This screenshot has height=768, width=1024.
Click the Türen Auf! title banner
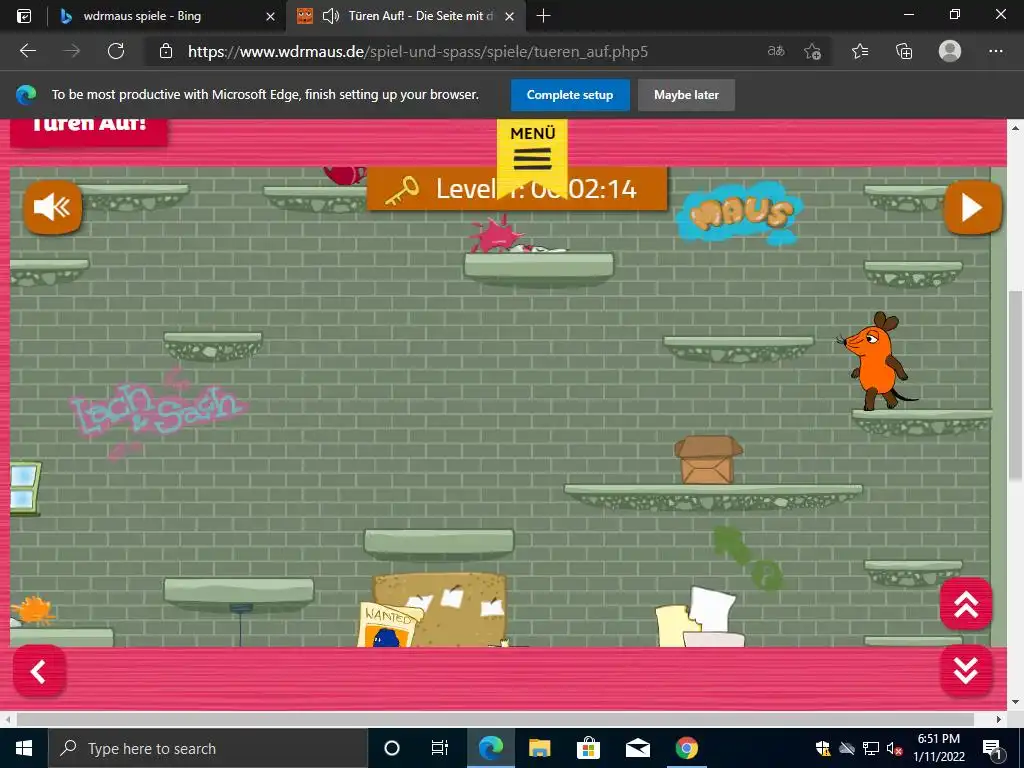click(x=89, y=131)
